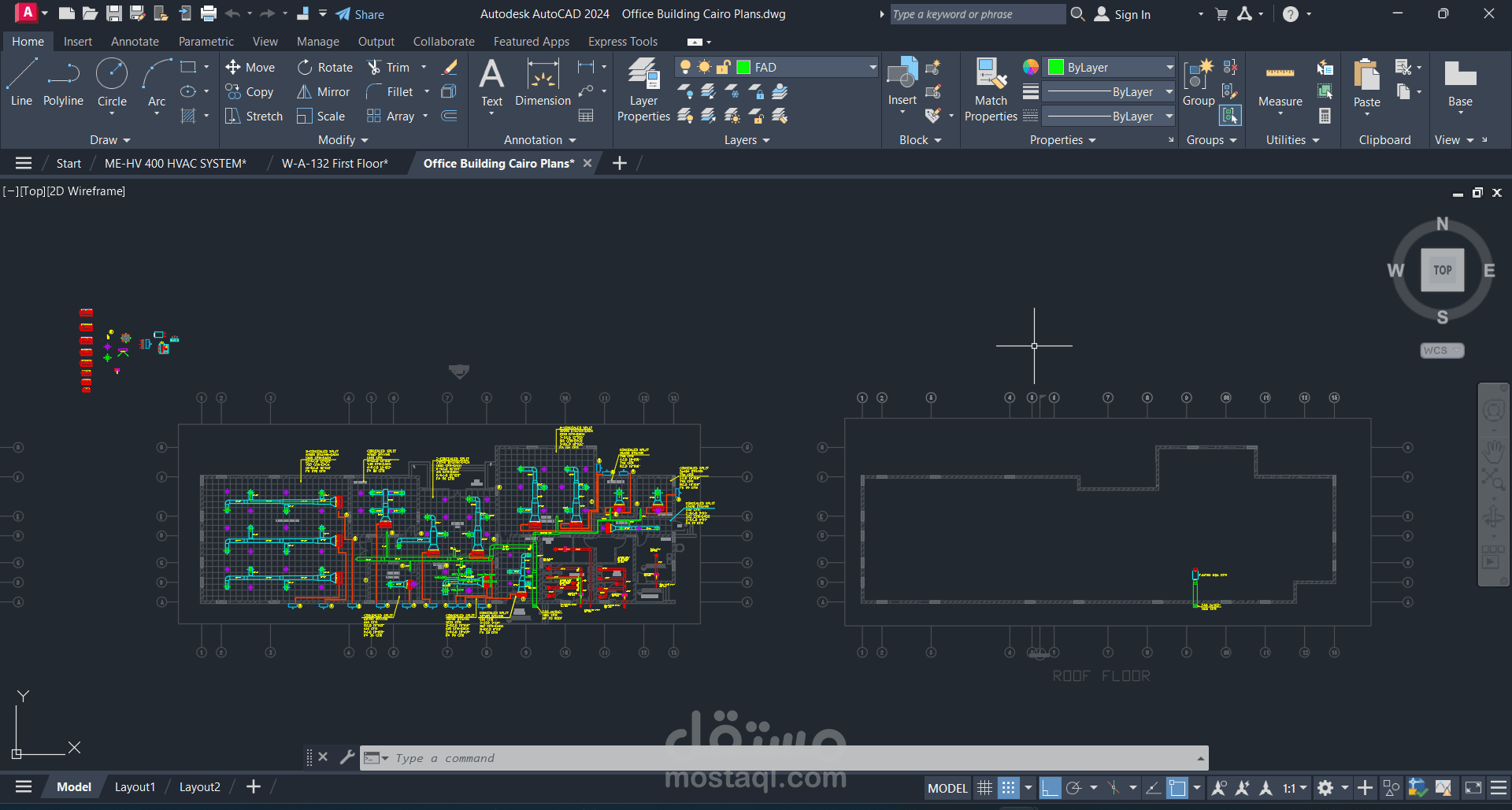Viewport: 1512px width, 810px height.
Task: Click the Erase tool icon
Action: [450, 68]
